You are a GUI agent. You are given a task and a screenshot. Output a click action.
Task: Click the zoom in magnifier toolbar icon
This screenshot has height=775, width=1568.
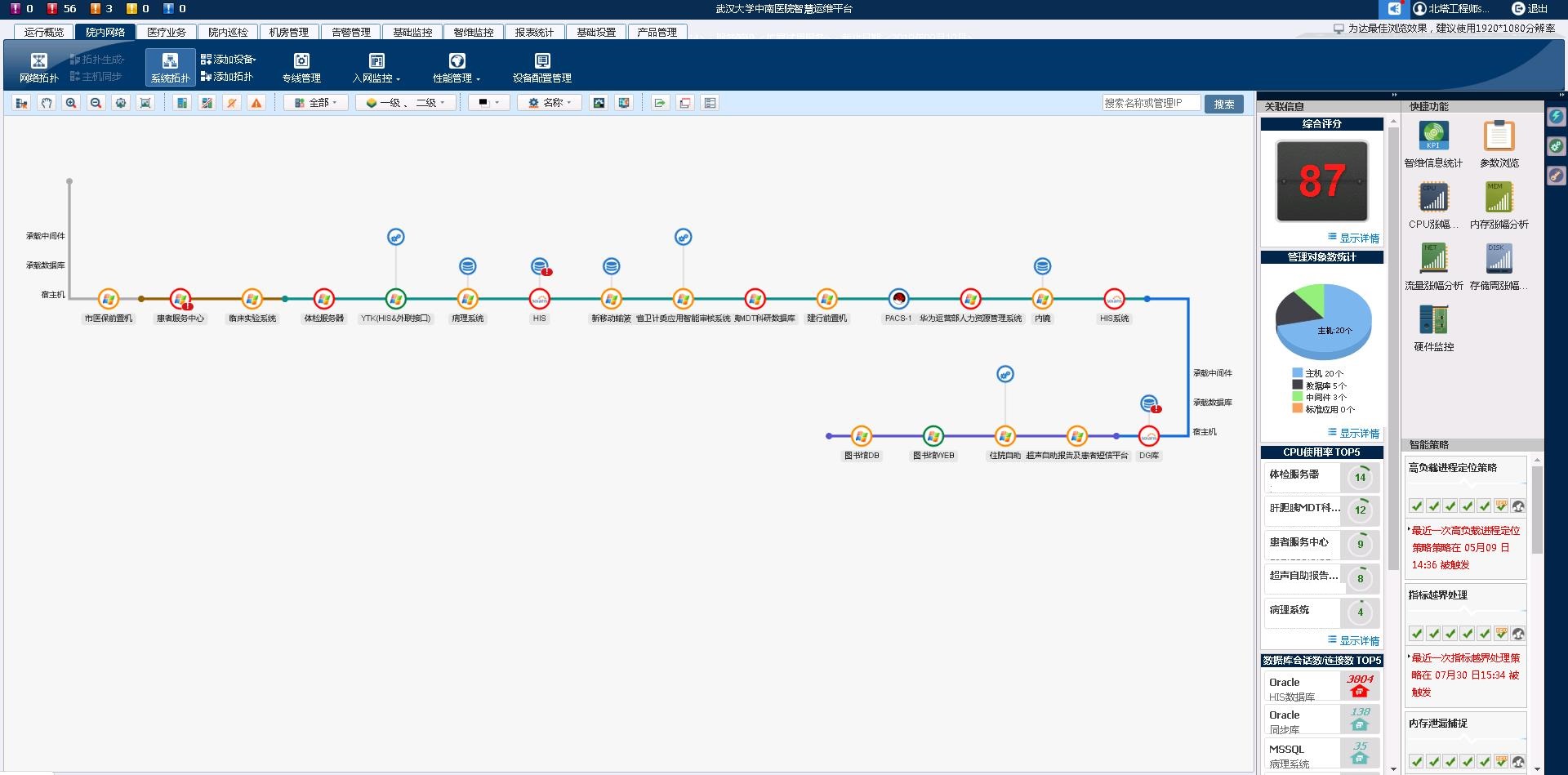71,103
